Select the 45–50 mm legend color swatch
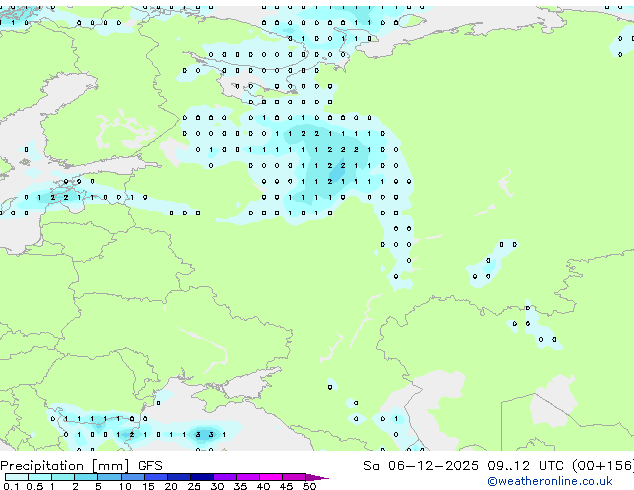634x490 pixels. pos(294,477)
